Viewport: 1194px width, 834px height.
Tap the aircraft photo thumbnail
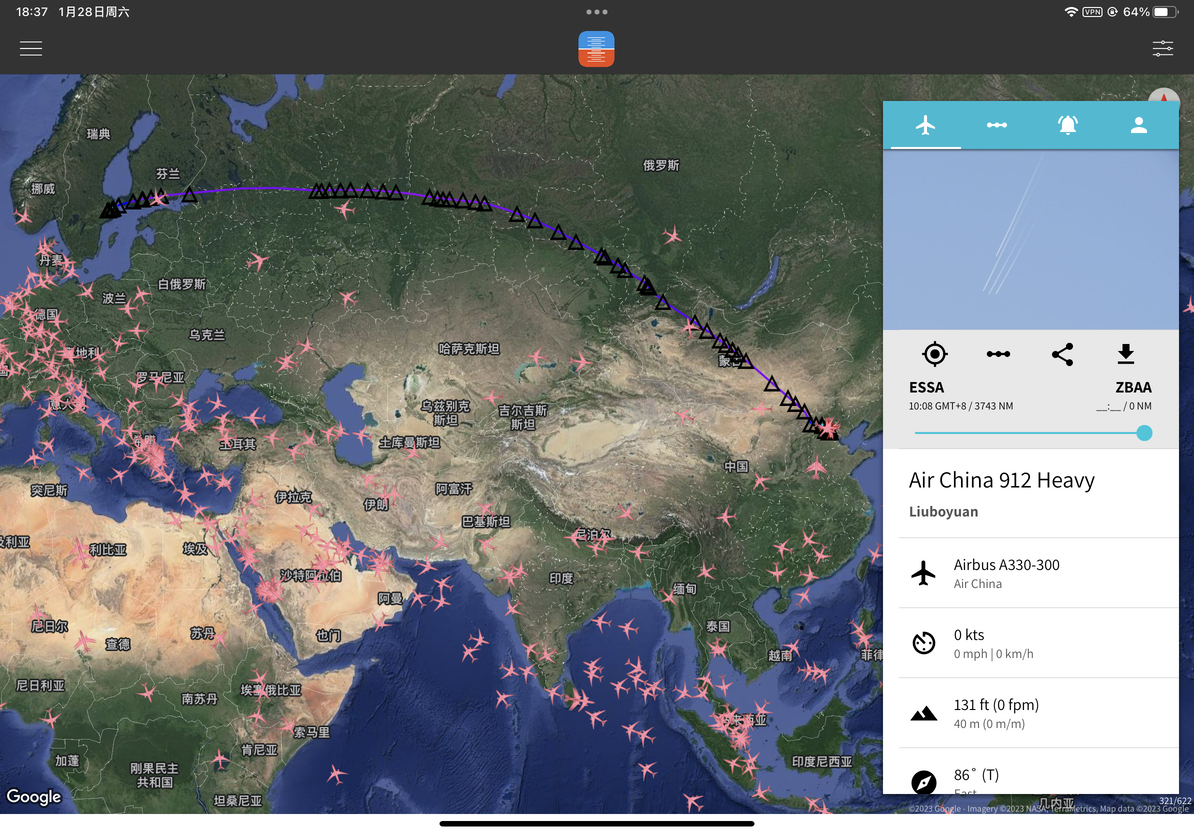pyautogui.click(x=1031, y=240)
